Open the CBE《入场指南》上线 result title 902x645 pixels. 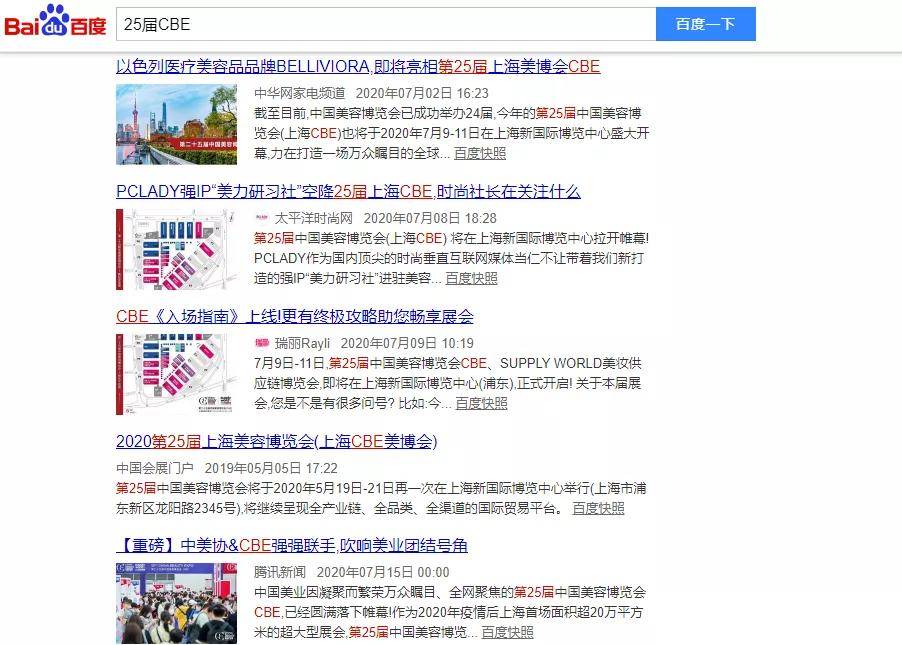pyautogui.click(x=295, y=316)
